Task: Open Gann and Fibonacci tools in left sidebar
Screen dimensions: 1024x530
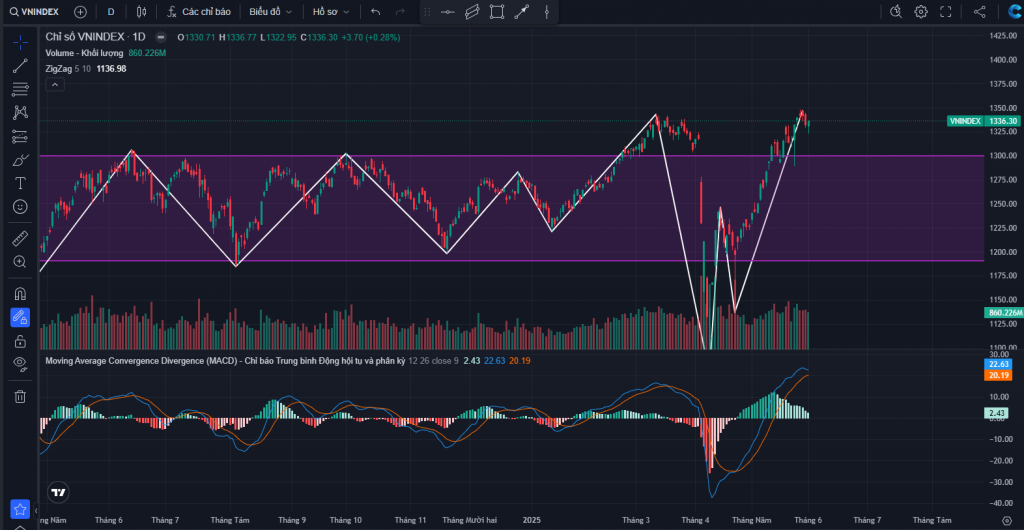Action: pyautogui.click(x=20, y=89)
